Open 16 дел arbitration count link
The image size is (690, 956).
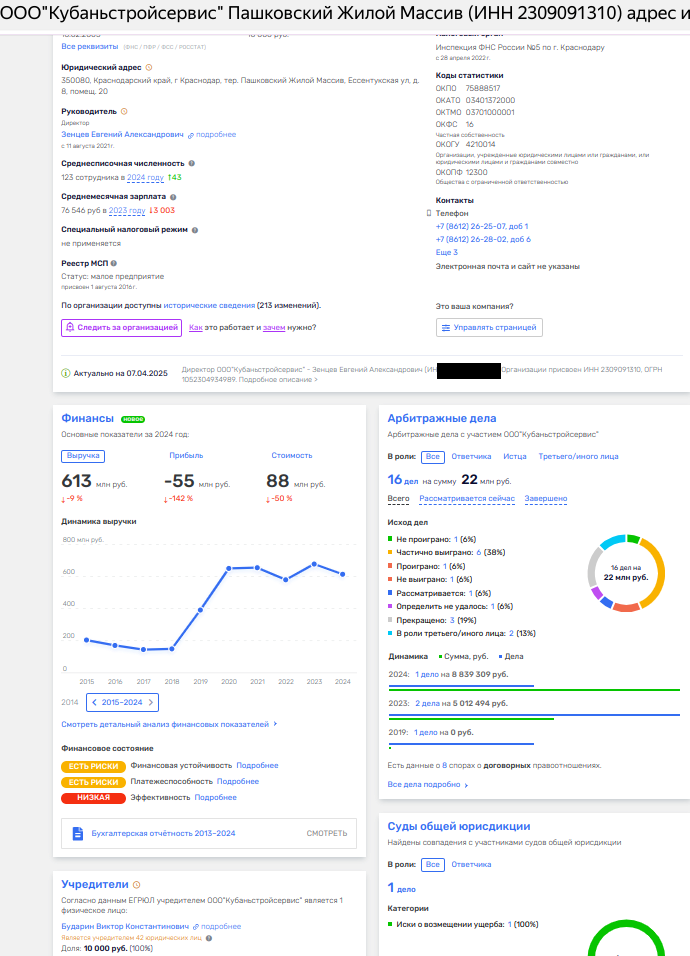[x=403, y=480]
